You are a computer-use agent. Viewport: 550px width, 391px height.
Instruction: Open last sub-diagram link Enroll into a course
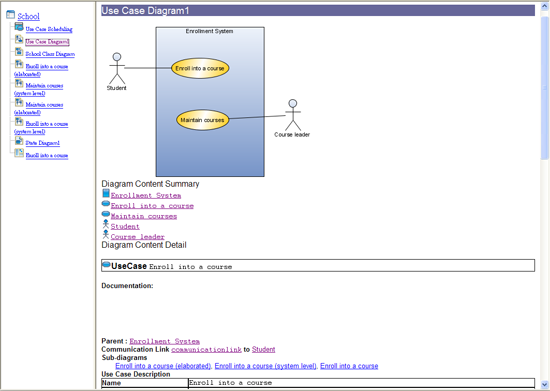[x=349, y=366]
